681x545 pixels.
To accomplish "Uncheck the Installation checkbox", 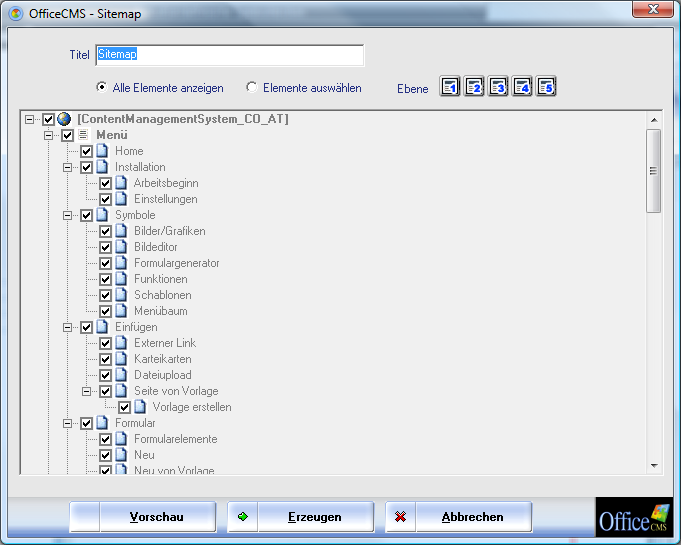I will tap(86, 167).
